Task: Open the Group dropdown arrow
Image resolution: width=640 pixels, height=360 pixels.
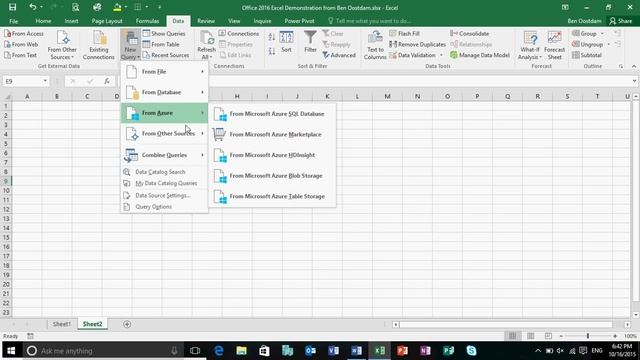Action: click(602, 33)
